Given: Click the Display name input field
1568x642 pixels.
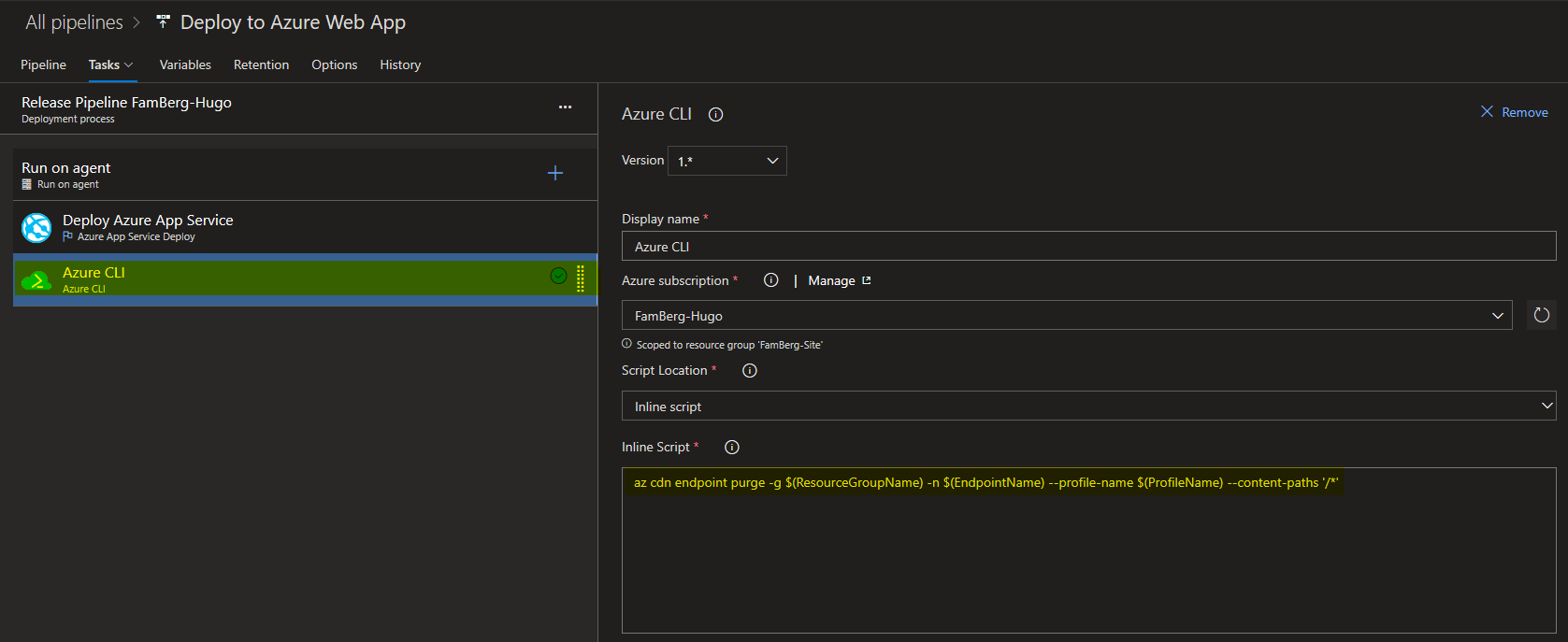Looking at the screenshot, I should [x=1089, y=246].
